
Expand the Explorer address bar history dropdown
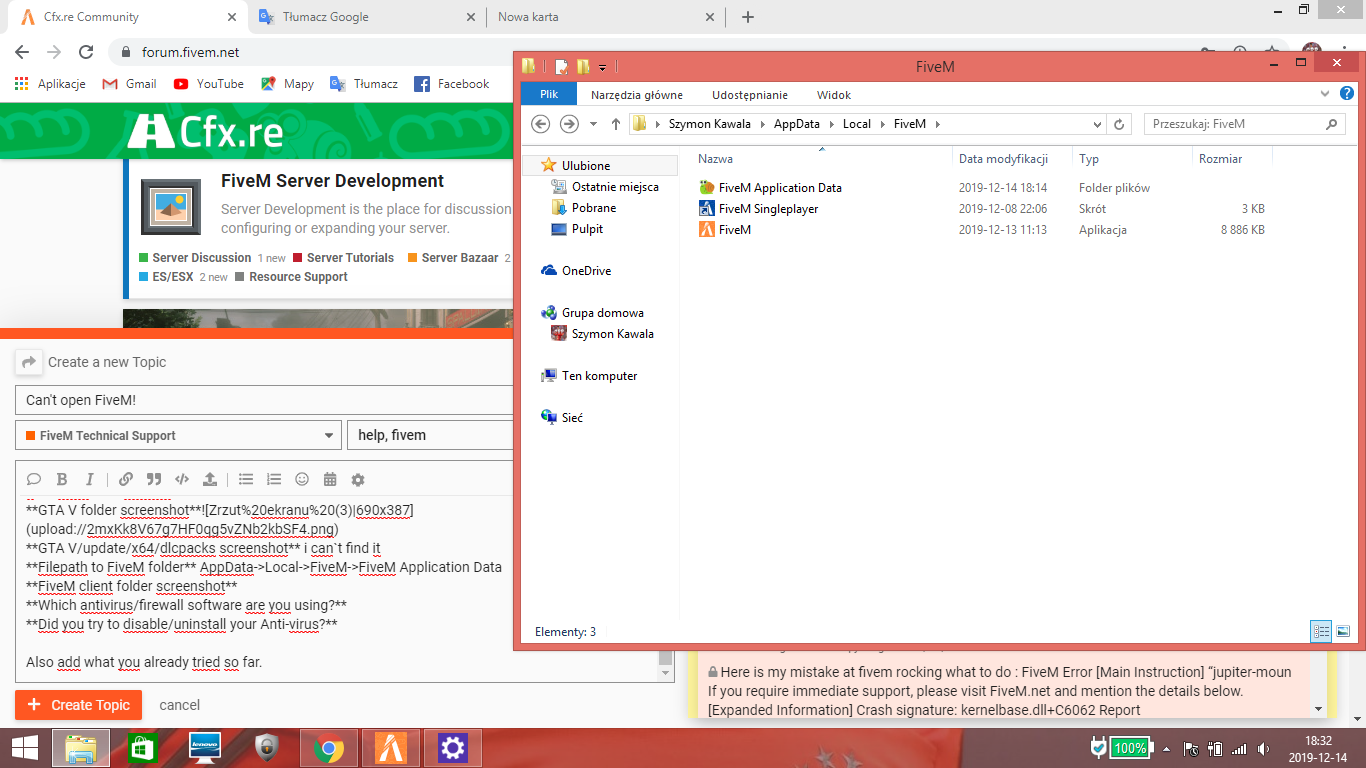(x=1098, y=124)
